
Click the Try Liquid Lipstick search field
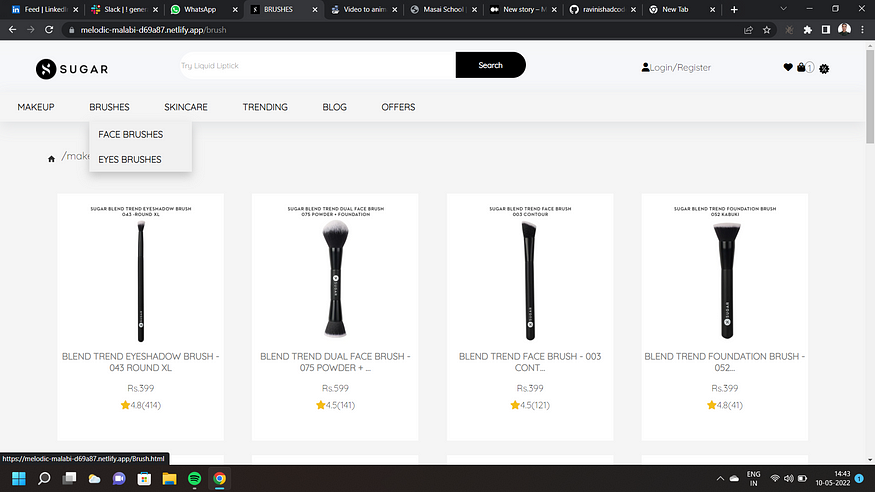click(318, 65)
